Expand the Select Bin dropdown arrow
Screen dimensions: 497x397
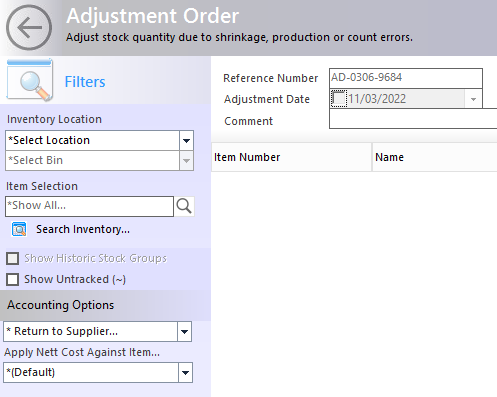point(186,161)
